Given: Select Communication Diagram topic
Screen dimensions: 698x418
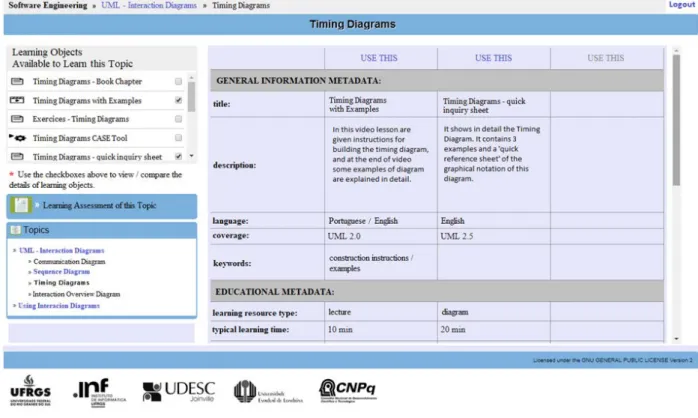Looking at the screenshot, I should tap(69, 262).
